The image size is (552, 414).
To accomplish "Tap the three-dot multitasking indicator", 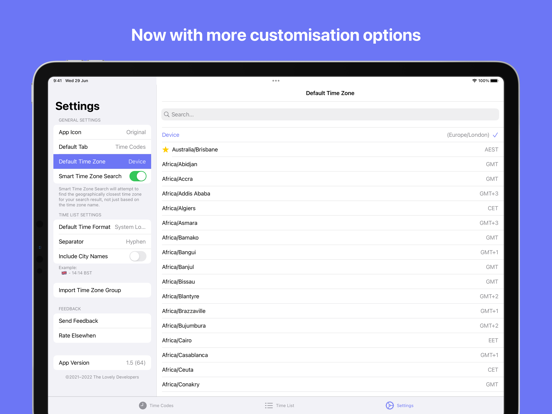I will point(276,81).
